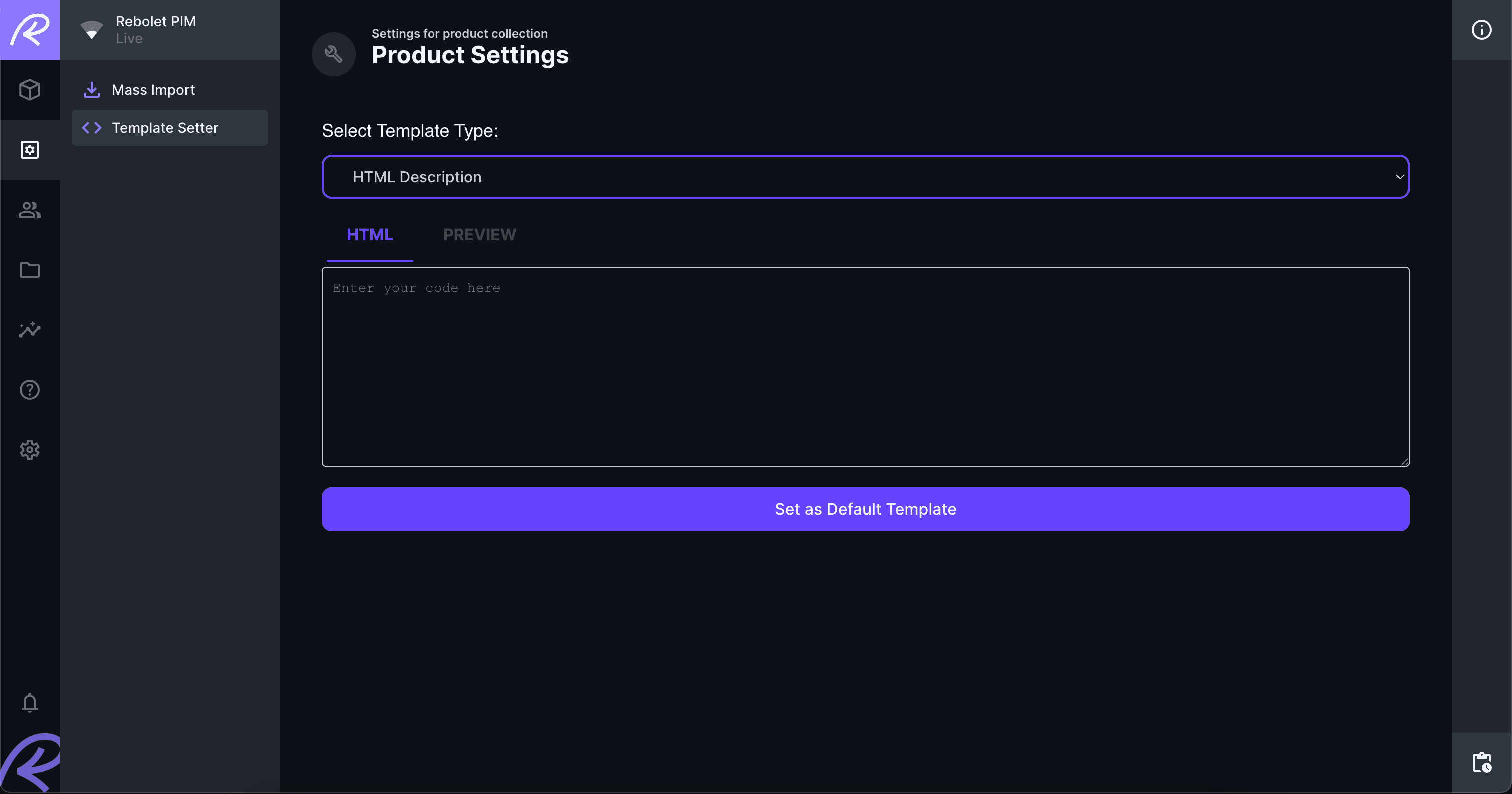The width and height of the screenshot is (1512, 794).
Task: Click the Mass Import download icon
Action: coord(91,90)
